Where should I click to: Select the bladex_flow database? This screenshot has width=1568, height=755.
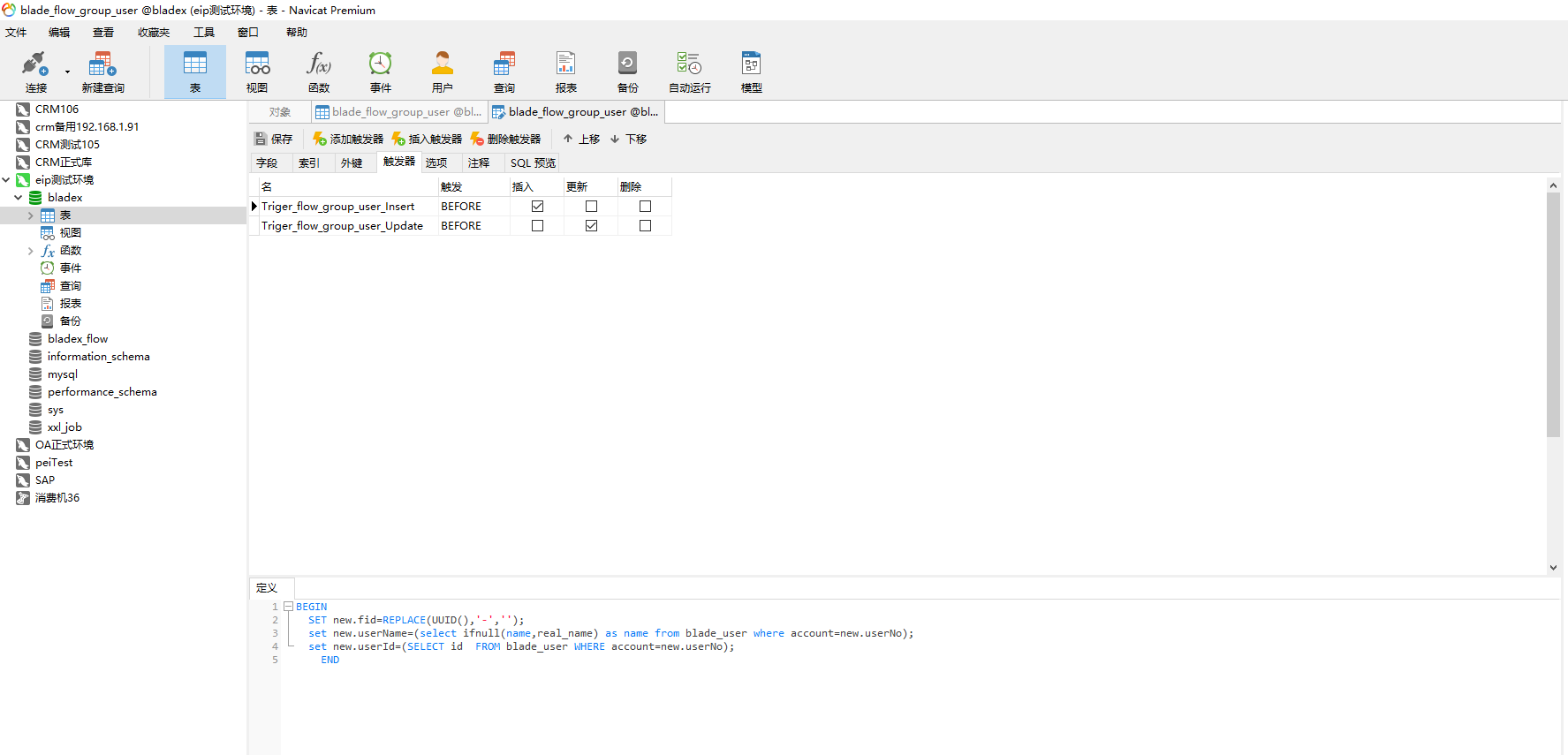(x=78, y=338)
